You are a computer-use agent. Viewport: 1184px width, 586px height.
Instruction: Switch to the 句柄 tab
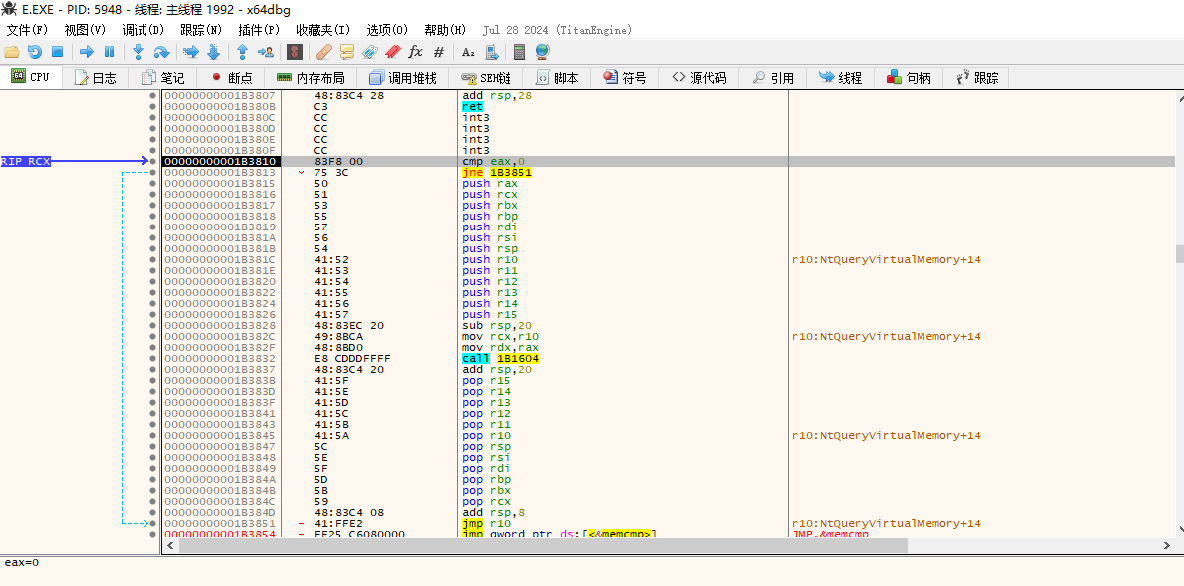909,78
